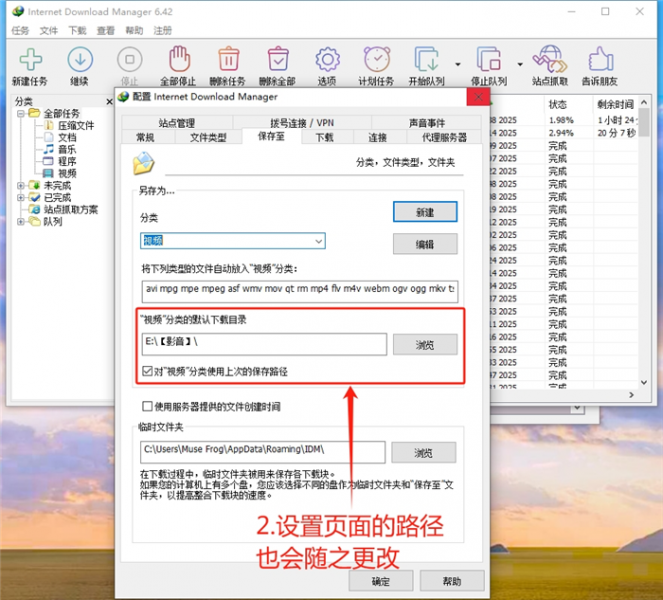Select 压缩文件 category in tree

pos(76,126)
